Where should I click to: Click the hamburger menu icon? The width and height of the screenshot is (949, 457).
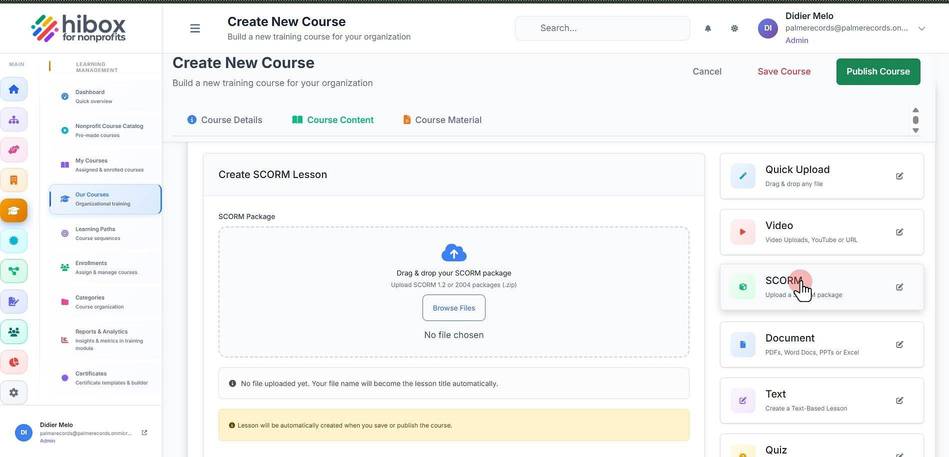(x=195, y=28)
